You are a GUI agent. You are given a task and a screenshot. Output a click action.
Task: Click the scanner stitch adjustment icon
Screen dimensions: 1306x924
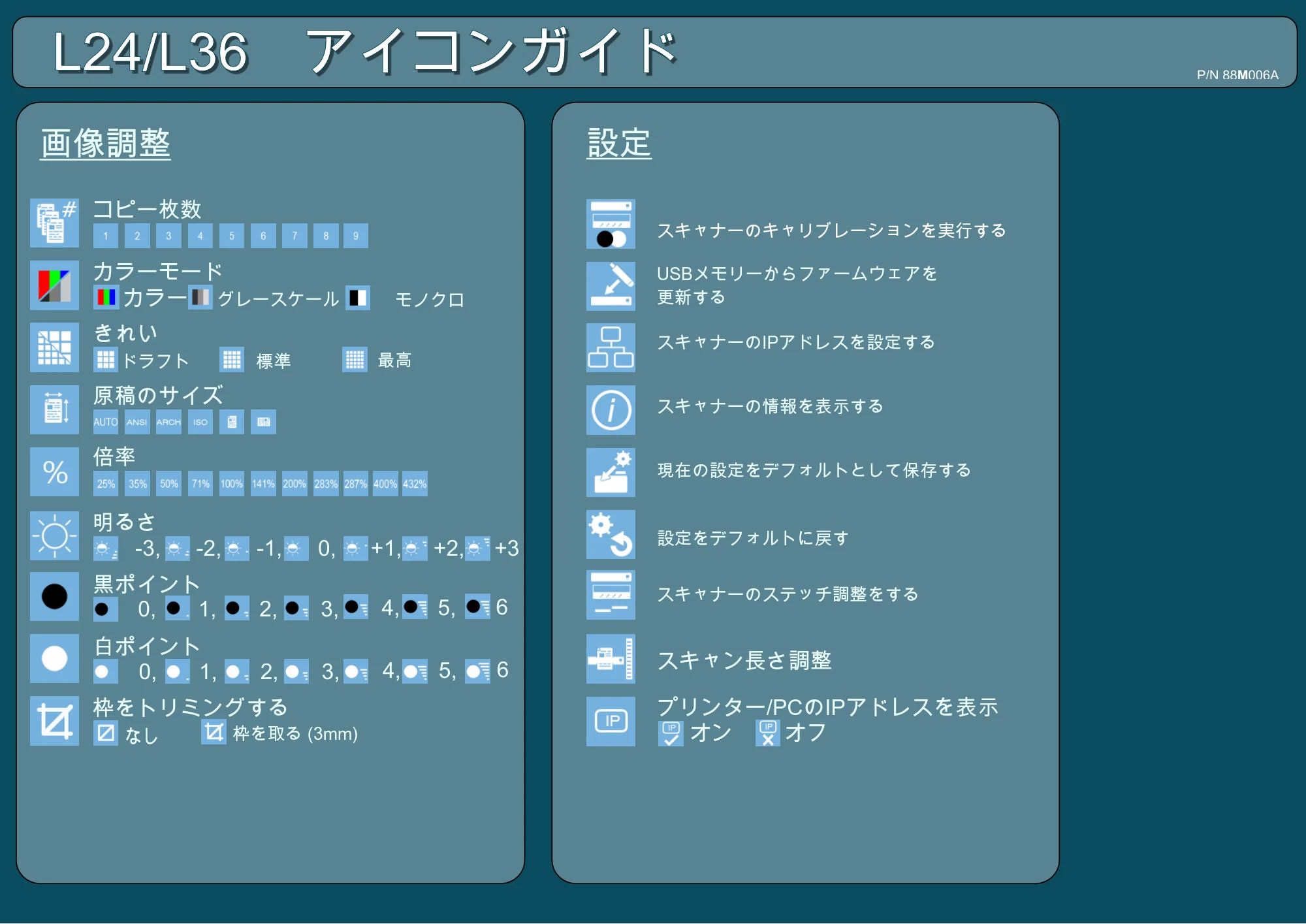[611, 595]
